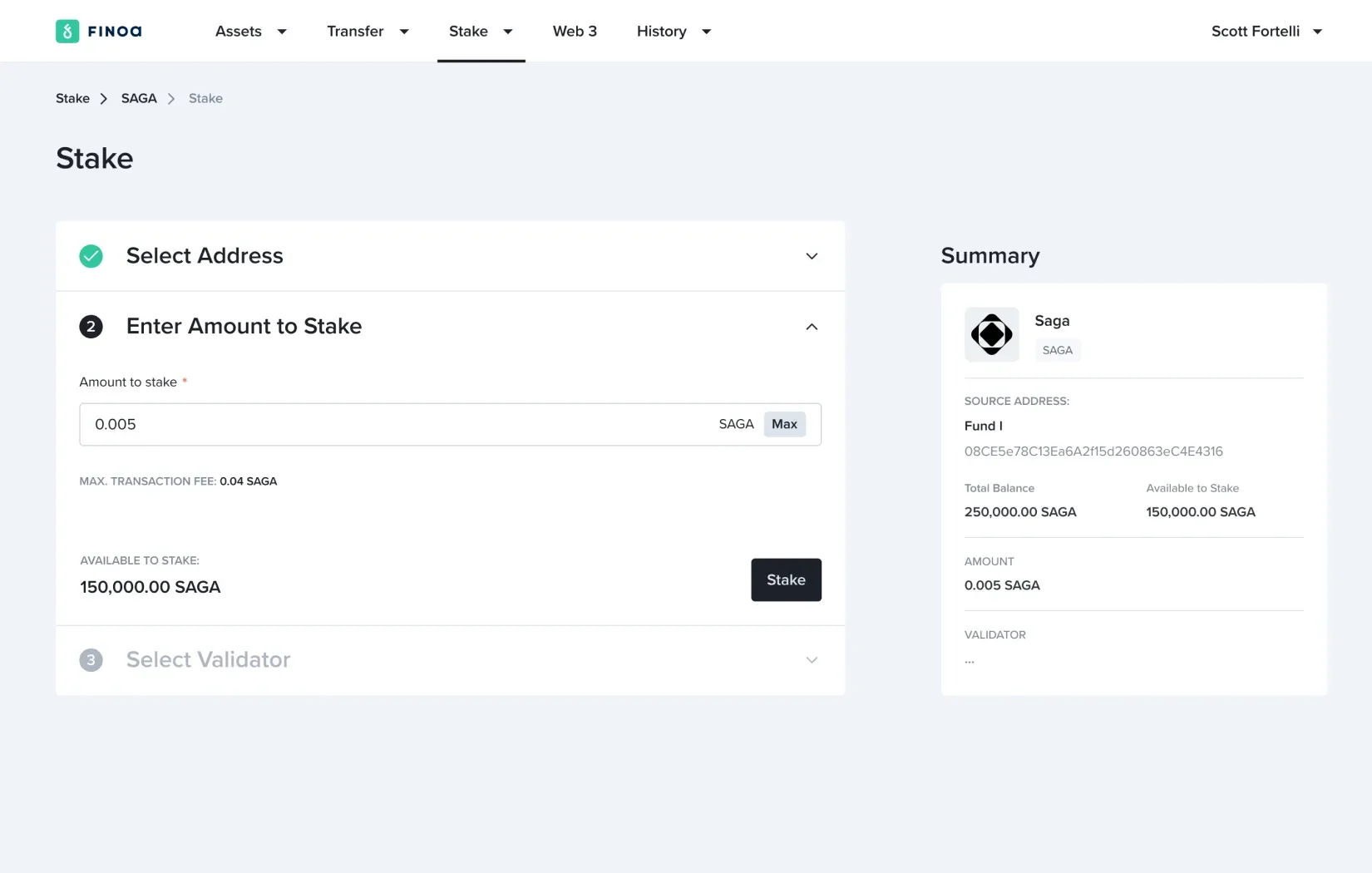Click the max transaction fee 0.04 SAGA
Viewport: 1372px width, 873px height.
coord(248,481)
